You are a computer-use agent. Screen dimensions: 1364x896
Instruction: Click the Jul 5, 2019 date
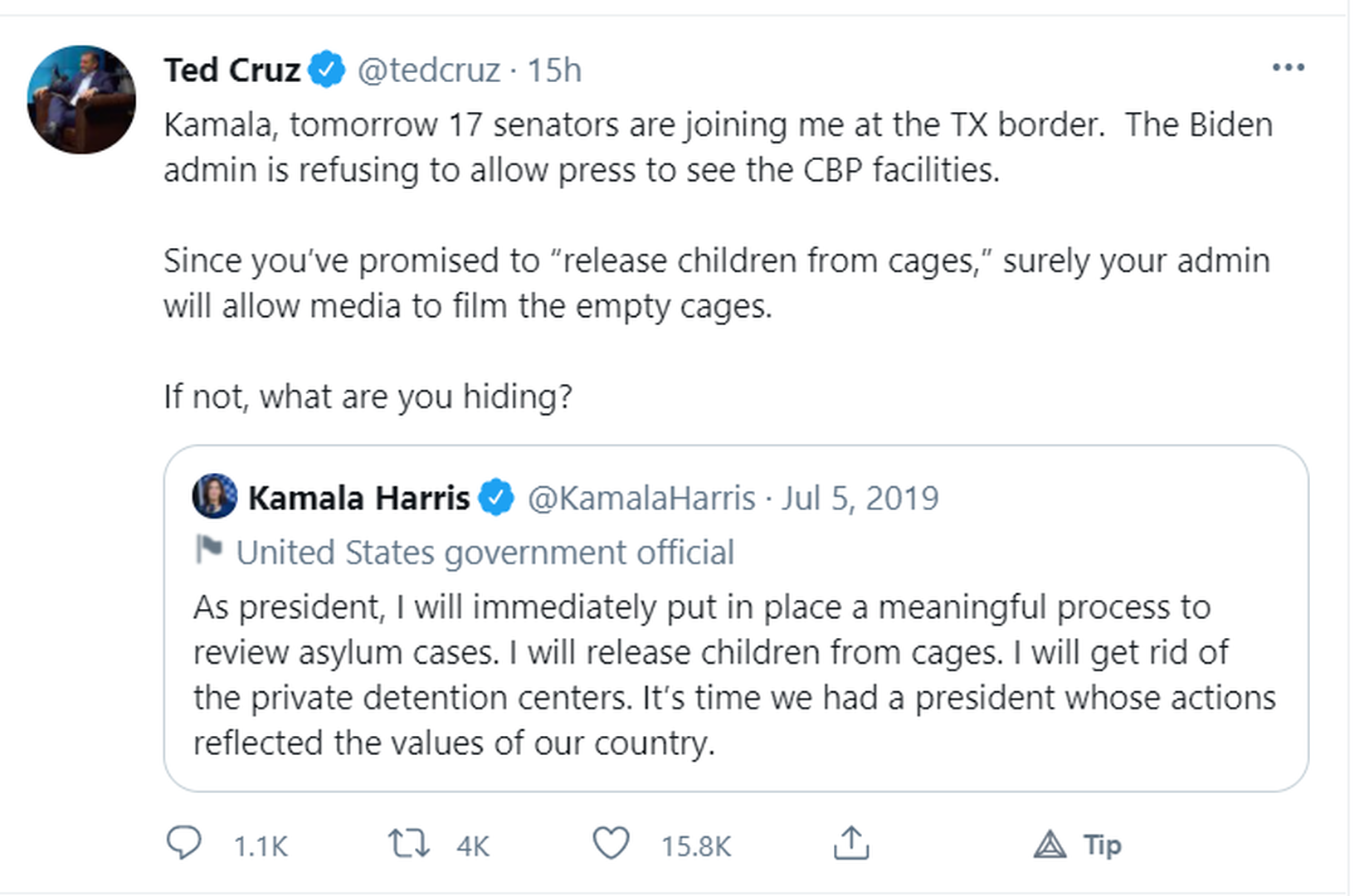pyautogui.click(x=860, y=499)
